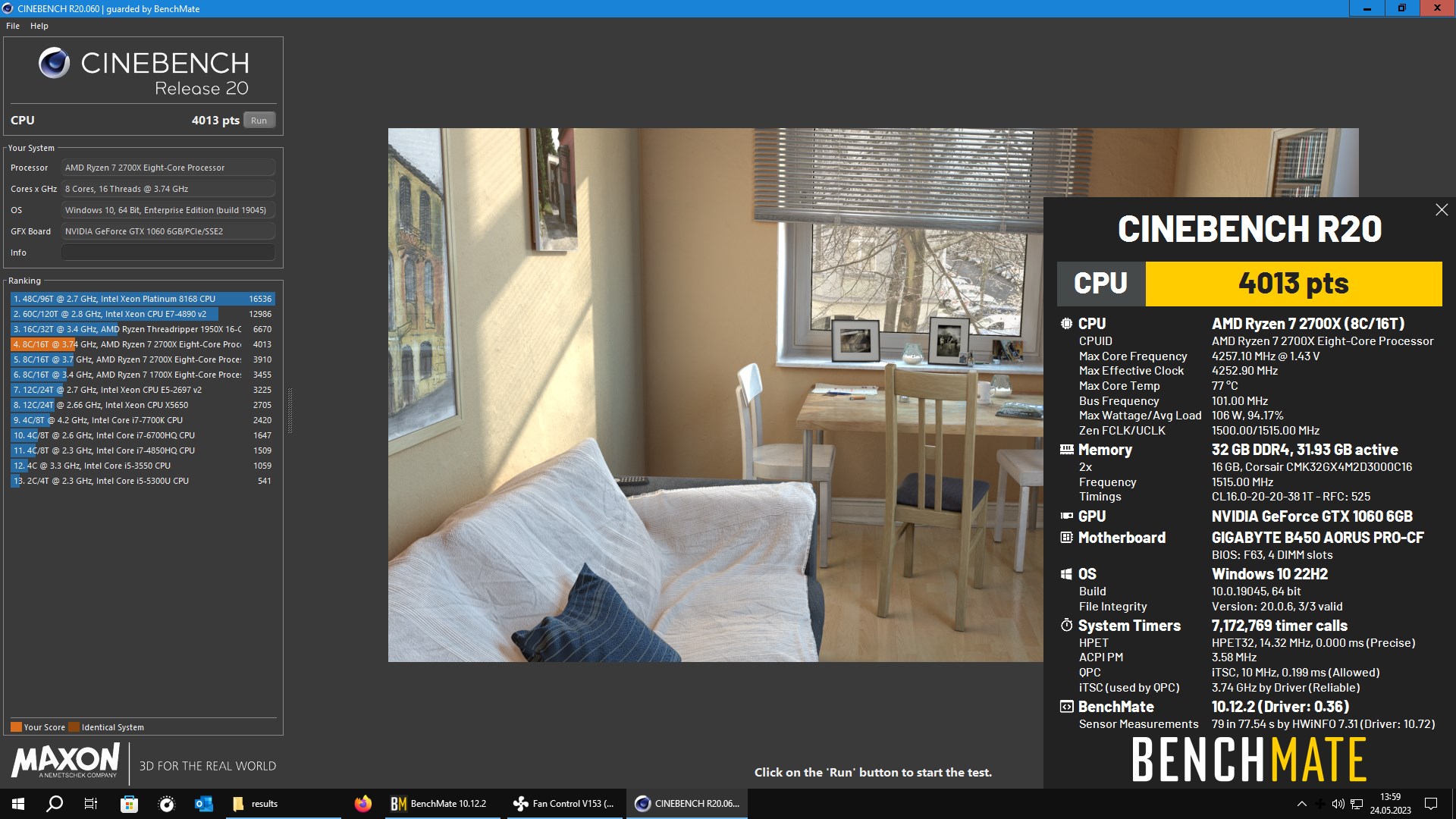Open the results folder taskbar item
The width and height of the screenshot is (1456, 819).
point(284,804)
